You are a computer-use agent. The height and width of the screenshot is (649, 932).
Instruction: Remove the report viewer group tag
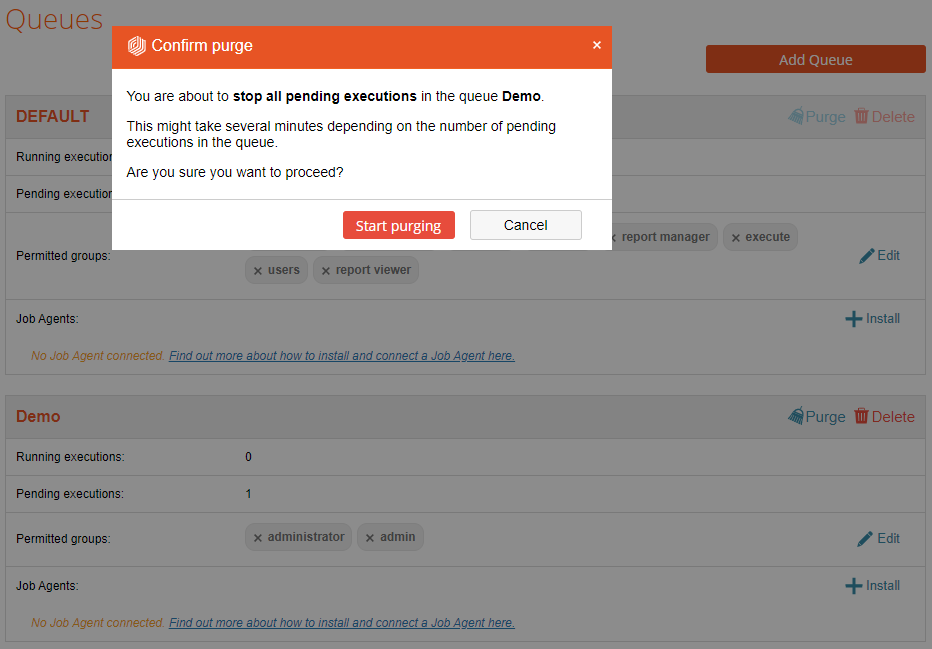(326, 271)
